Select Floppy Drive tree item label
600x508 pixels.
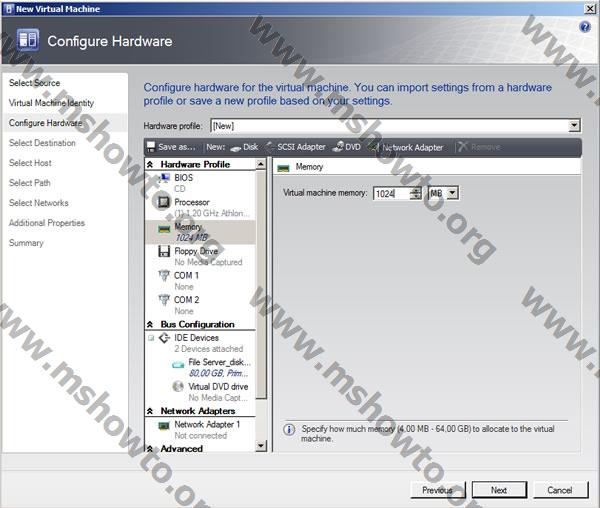(196, 251)
